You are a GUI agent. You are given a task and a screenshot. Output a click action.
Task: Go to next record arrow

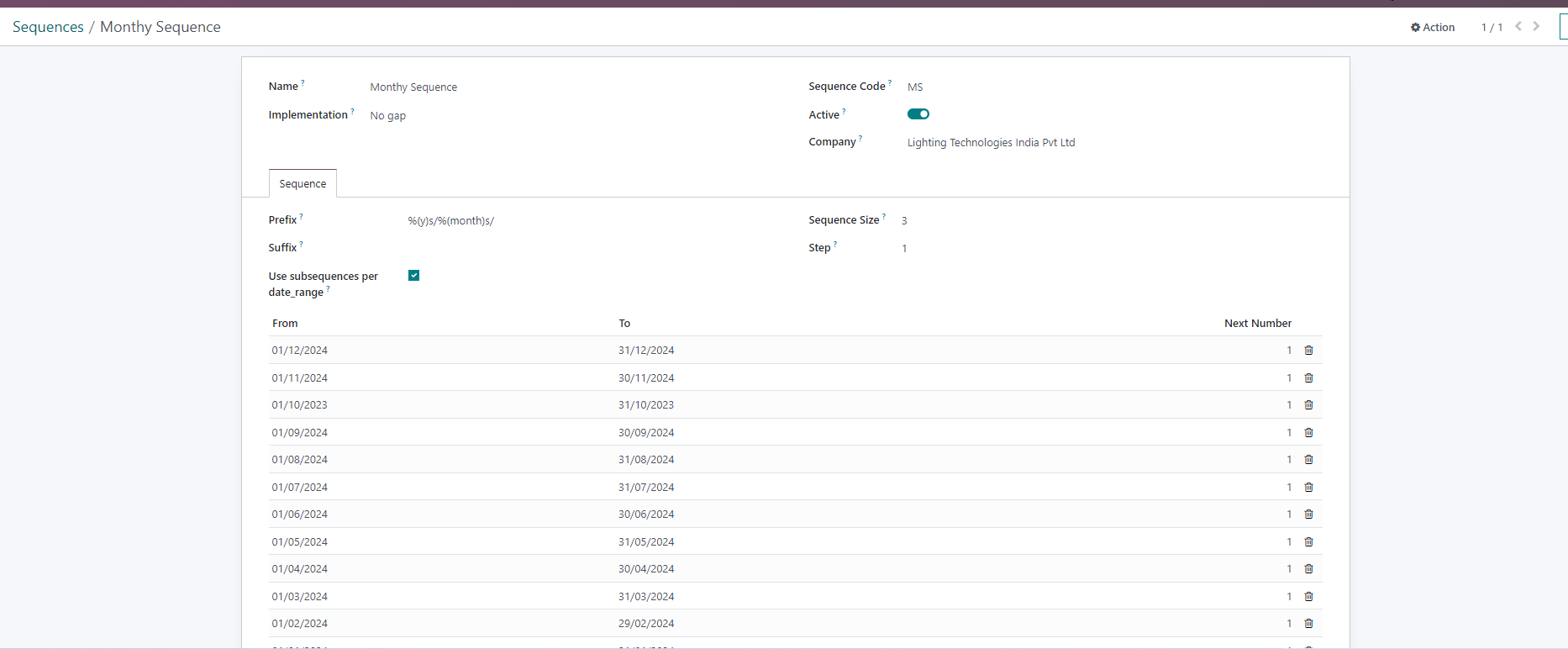coord(1536,26)
